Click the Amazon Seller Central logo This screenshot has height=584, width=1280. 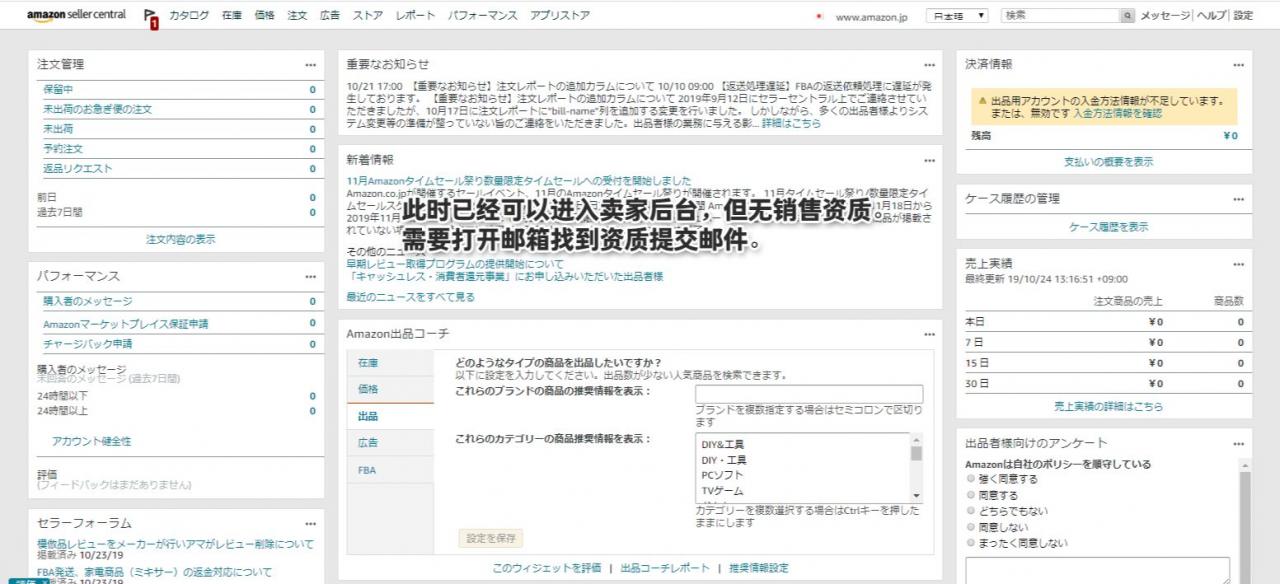point(76,15)
